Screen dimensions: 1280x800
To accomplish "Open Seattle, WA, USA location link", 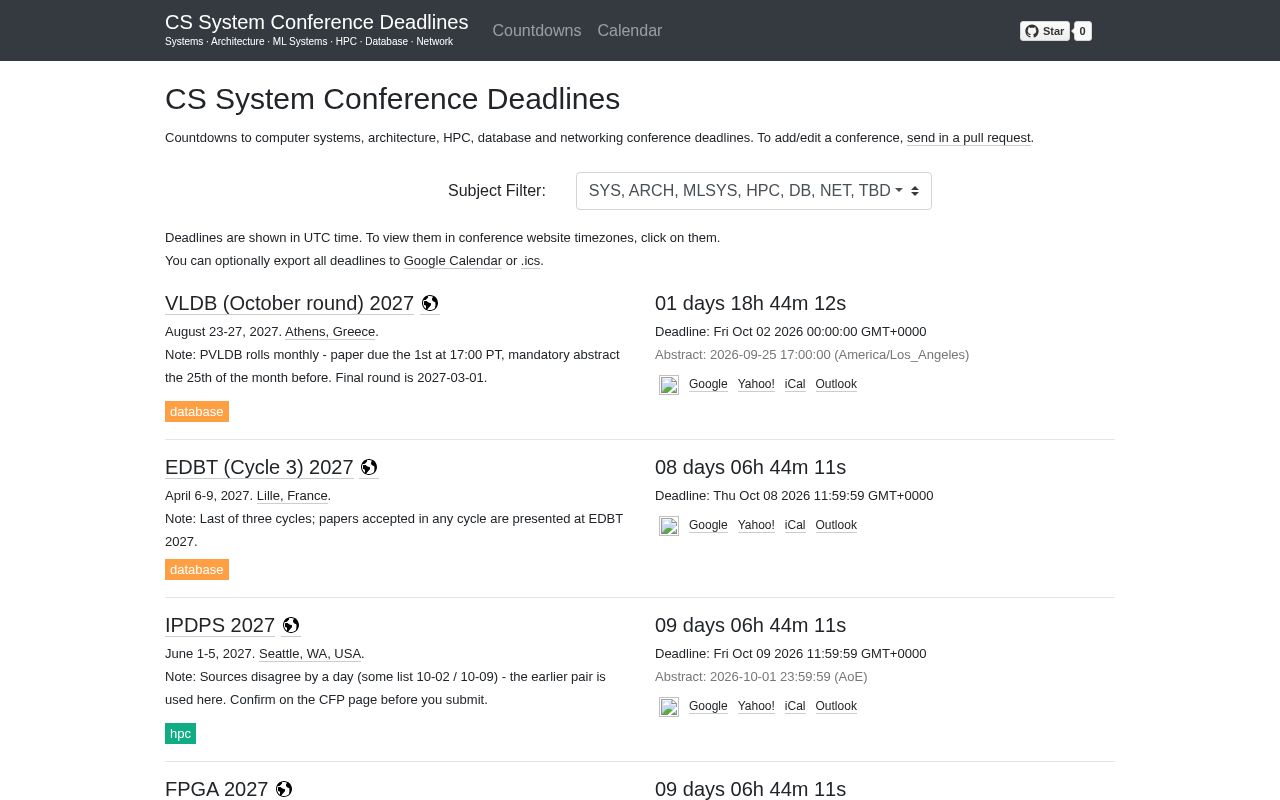I will click(x=310, y=654).
